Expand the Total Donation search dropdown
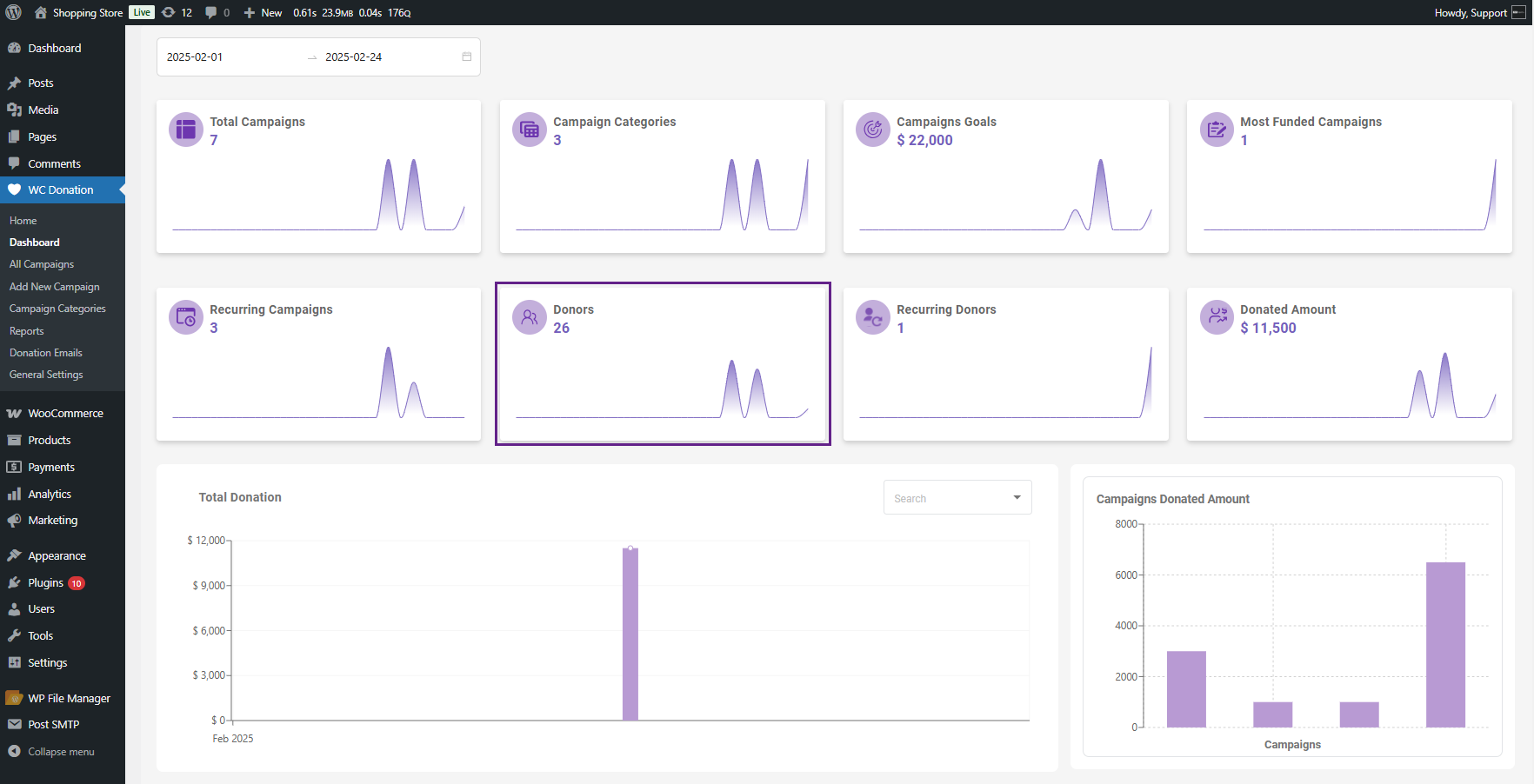Screen dimensions: 1534x784 (1016, 498)
